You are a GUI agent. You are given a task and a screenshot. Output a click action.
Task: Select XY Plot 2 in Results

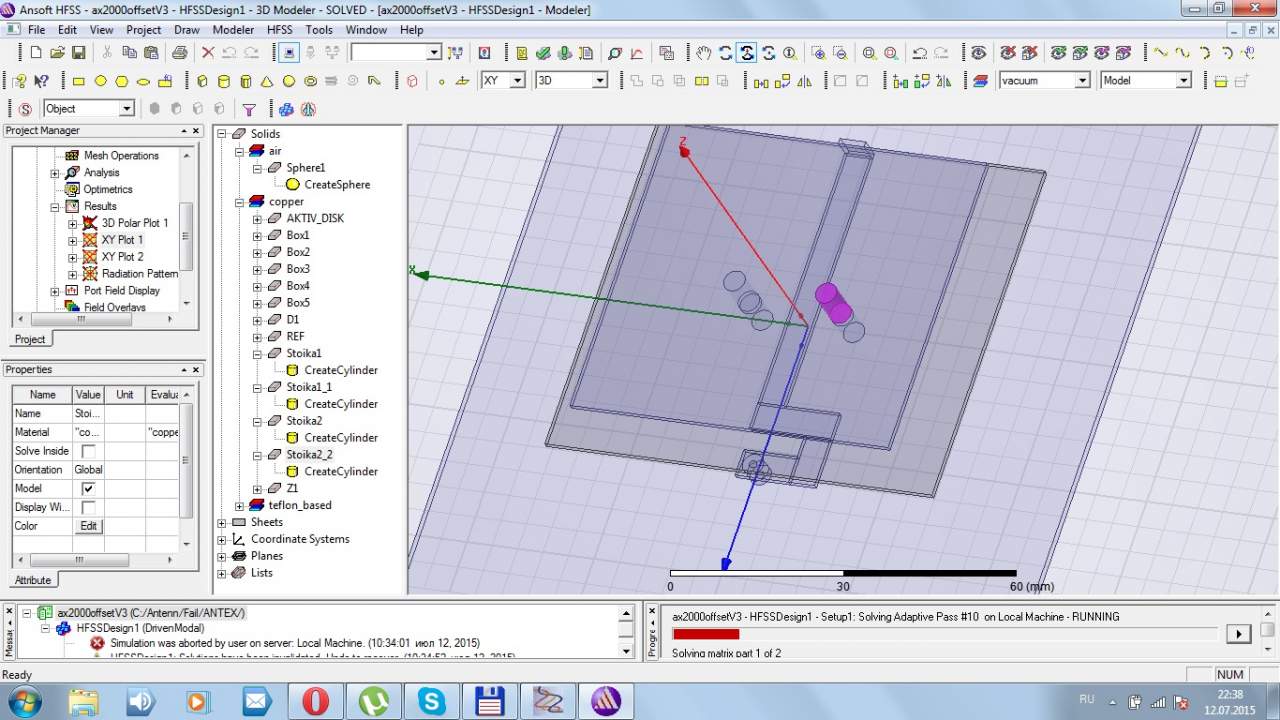(122, 257)
